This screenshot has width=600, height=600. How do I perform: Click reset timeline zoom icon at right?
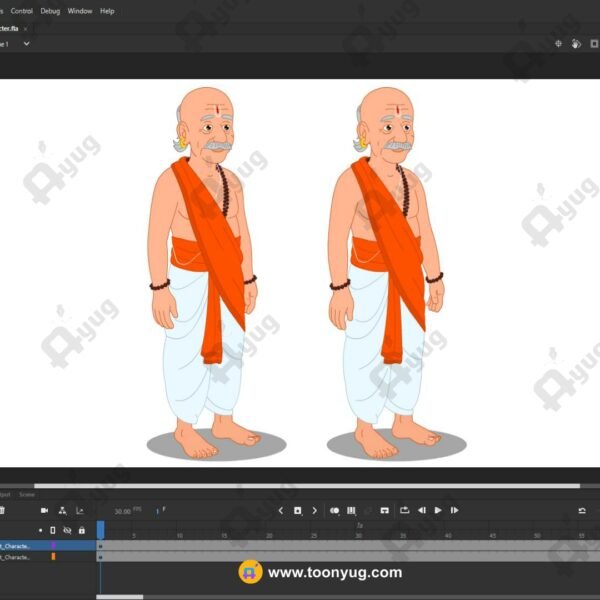coord(582,510)
